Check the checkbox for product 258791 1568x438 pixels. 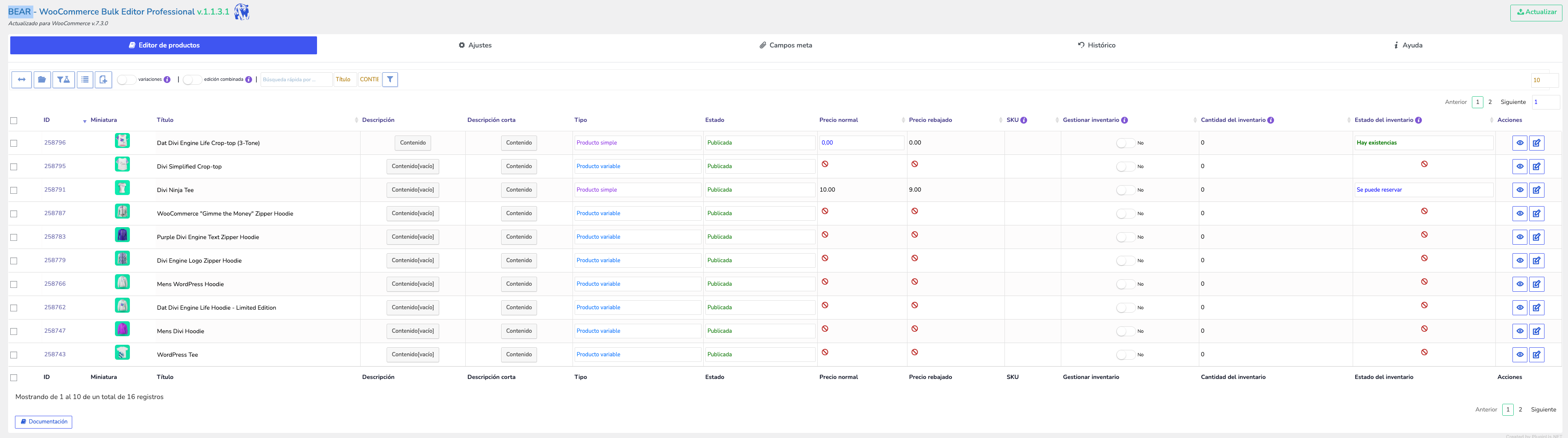14,190
